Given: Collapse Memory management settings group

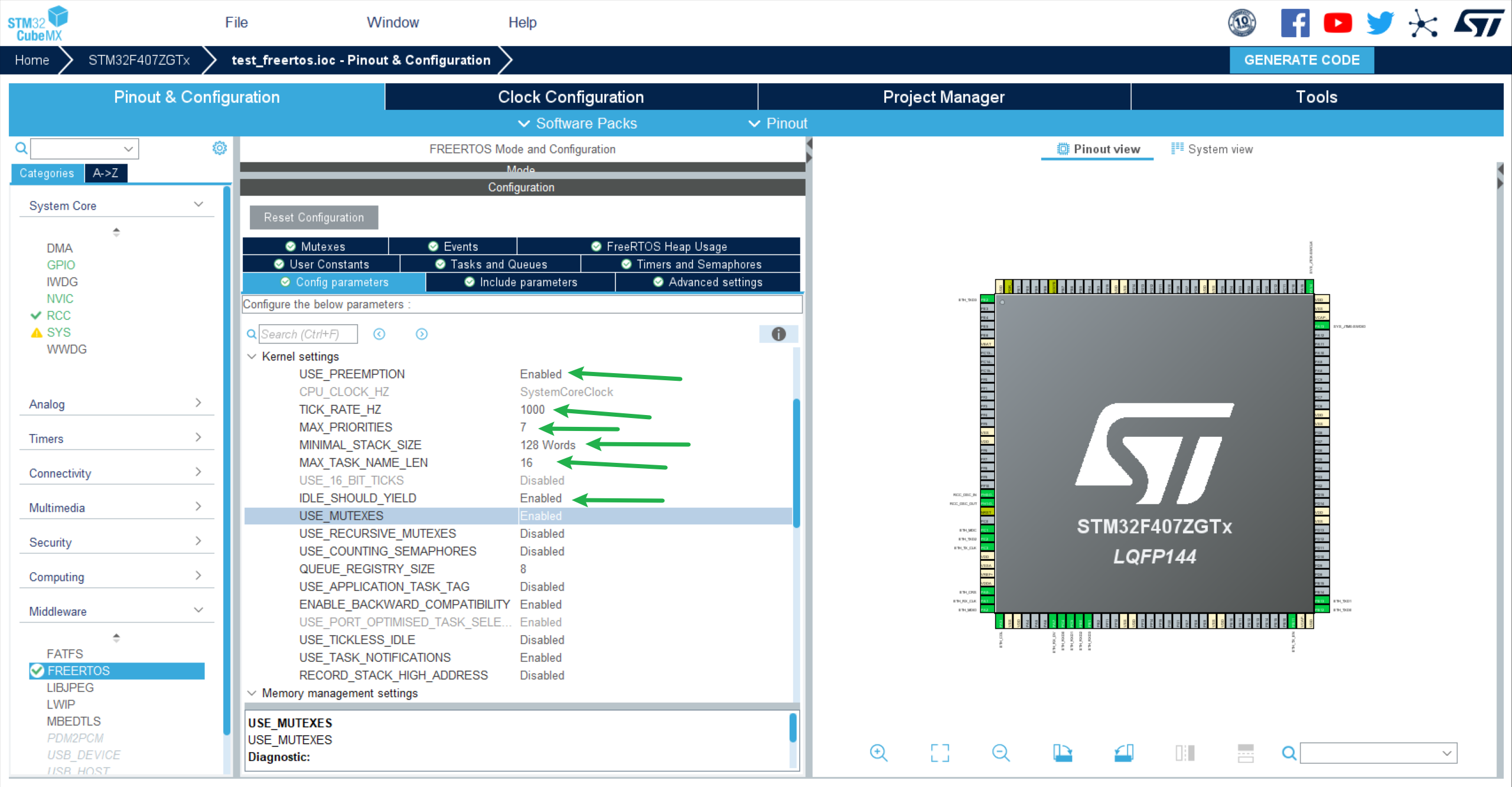Looking at the screenshot, I should 252,693.
